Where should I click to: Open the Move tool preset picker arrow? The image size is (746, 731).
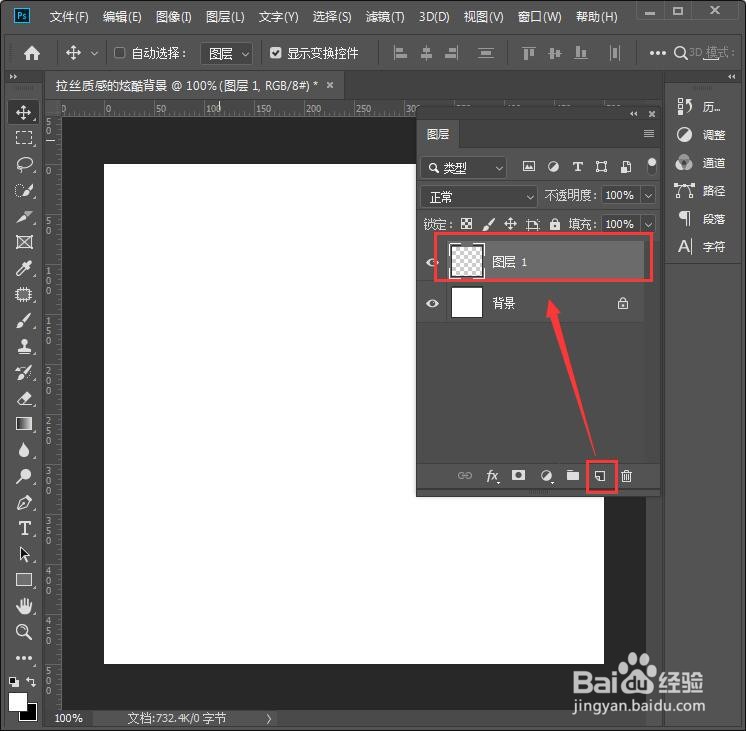94,53
